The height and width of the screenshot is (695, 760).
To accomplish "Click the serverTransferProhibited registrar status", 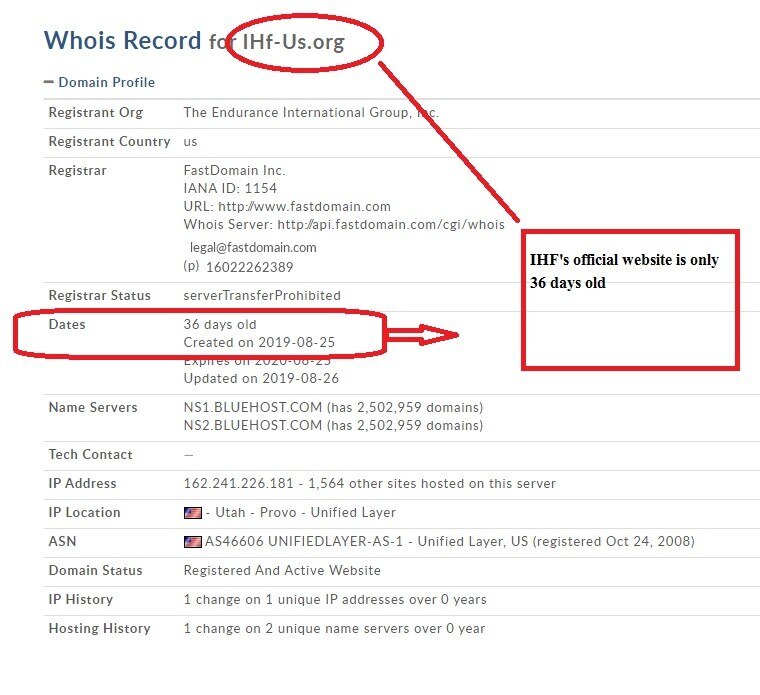I will point(261,295).
